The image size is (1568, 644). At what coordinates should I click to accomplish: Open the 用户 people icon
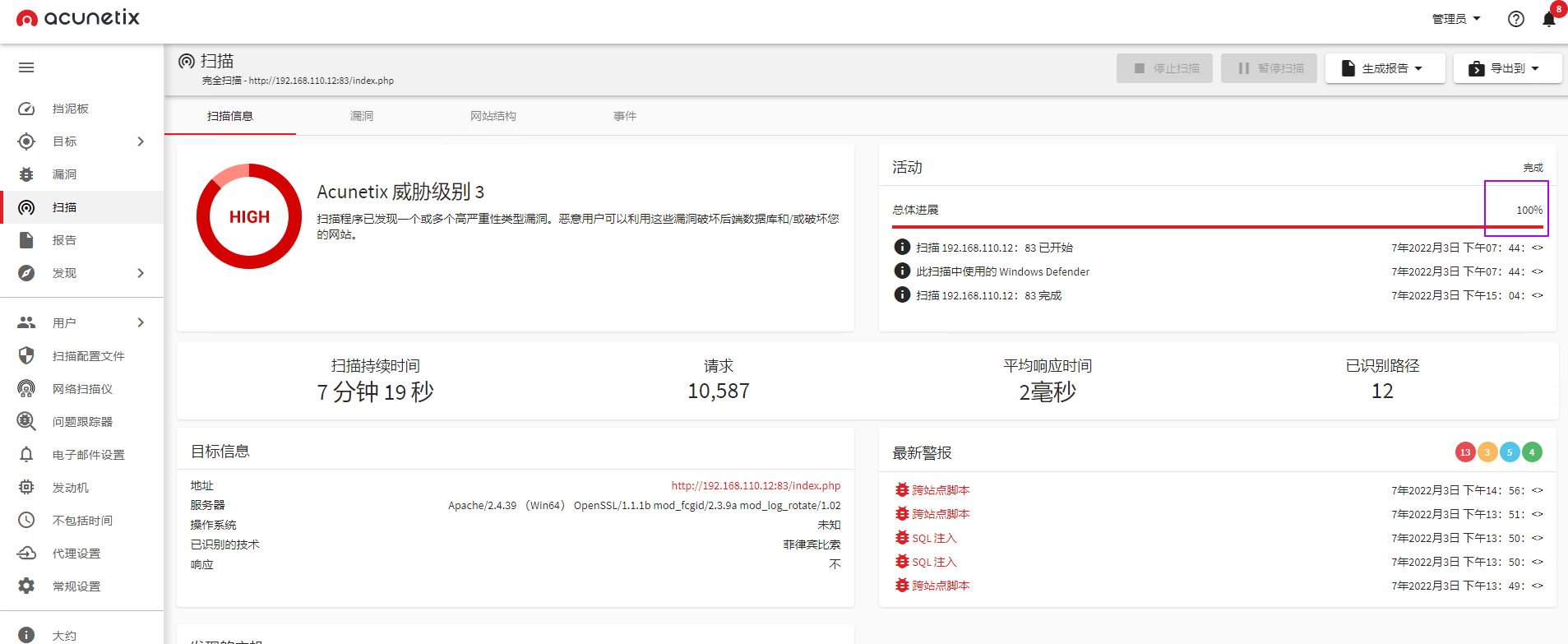tap(26, 322)
